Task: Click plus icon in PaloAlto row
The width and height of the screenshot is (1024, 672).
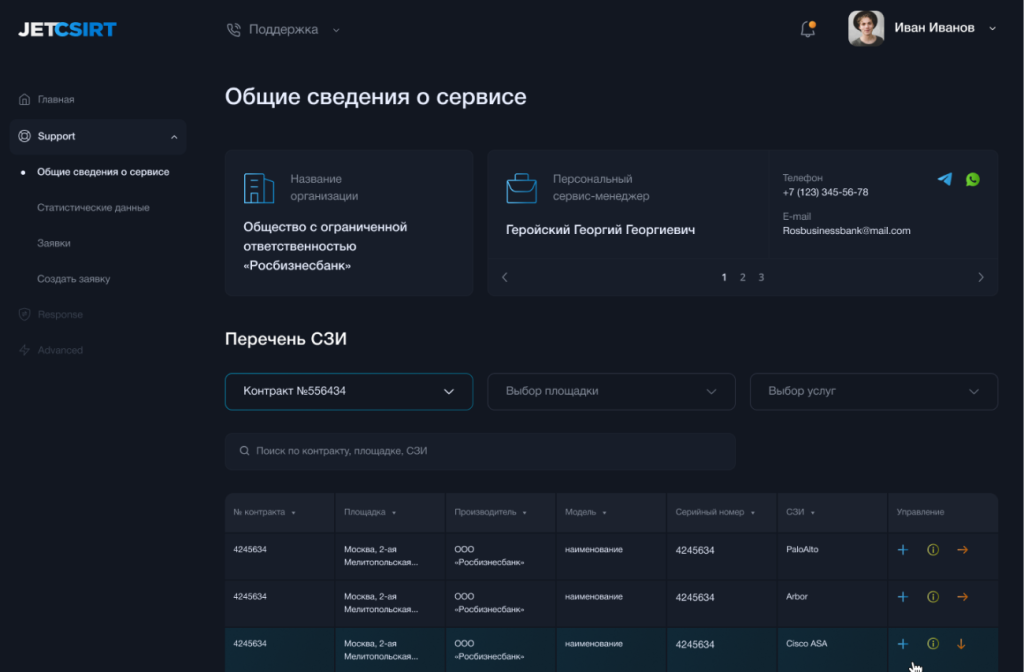Action: pos(902,550)
